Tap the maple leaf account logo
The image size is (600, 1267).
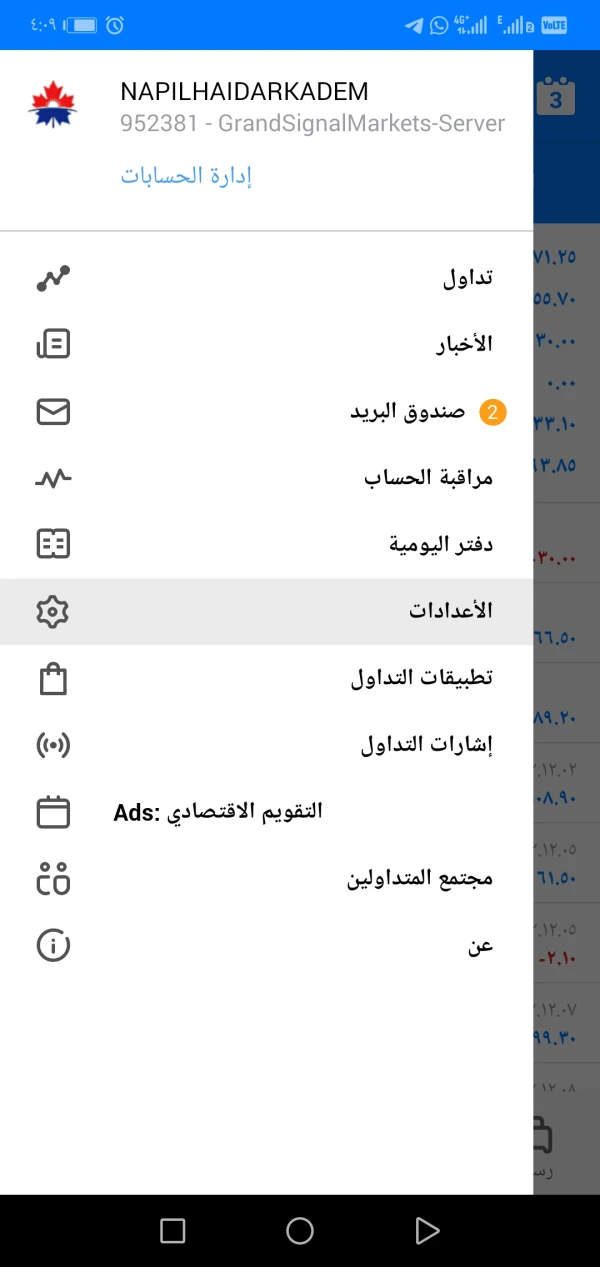click(53, 105)
